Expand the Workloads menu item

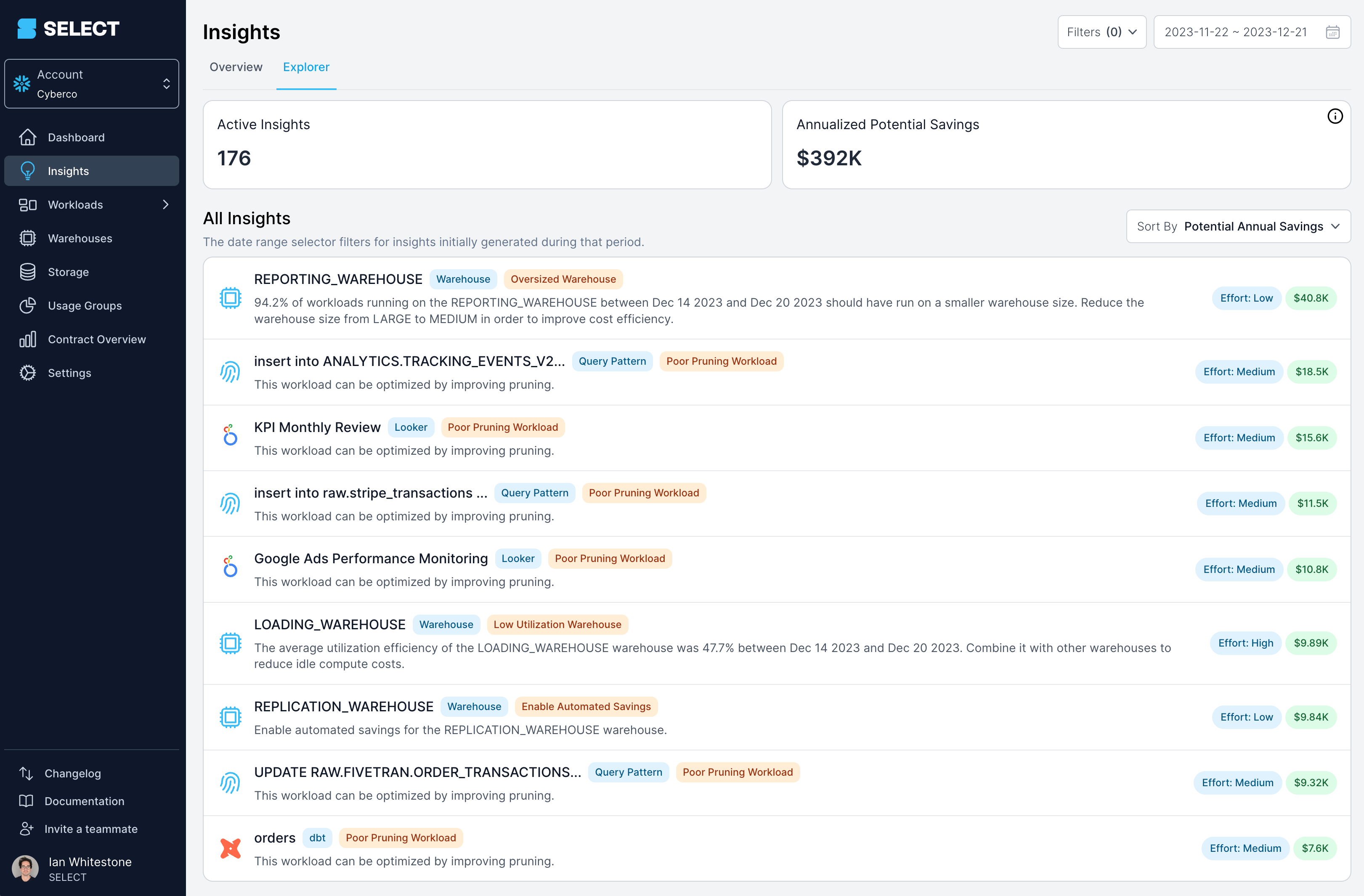tap(166, 205)
